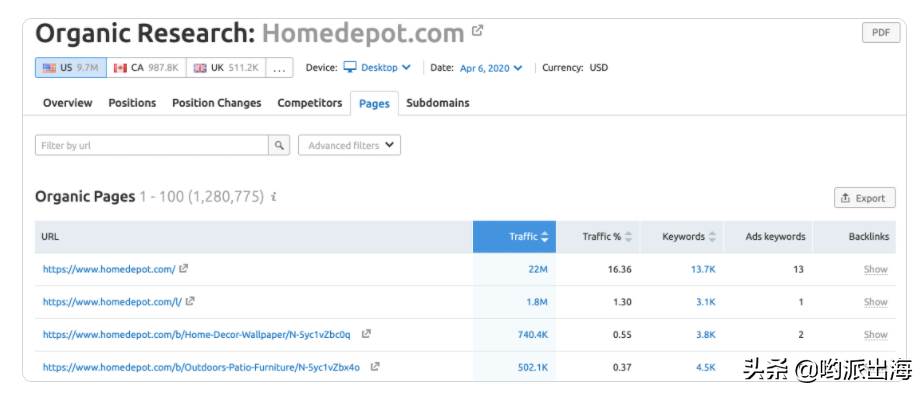Switch to CA 987.8K database
Screen dimensions: 924x393
coord(146,68)
